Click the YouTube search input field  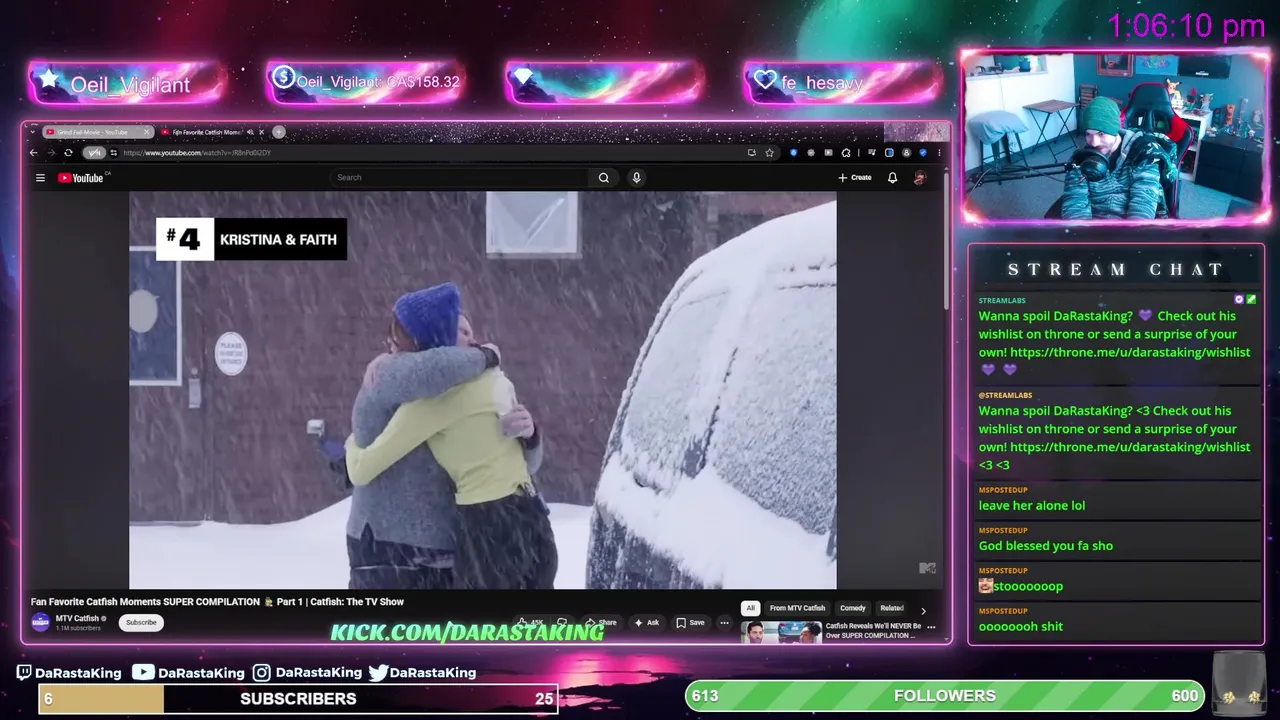(460, 177)
